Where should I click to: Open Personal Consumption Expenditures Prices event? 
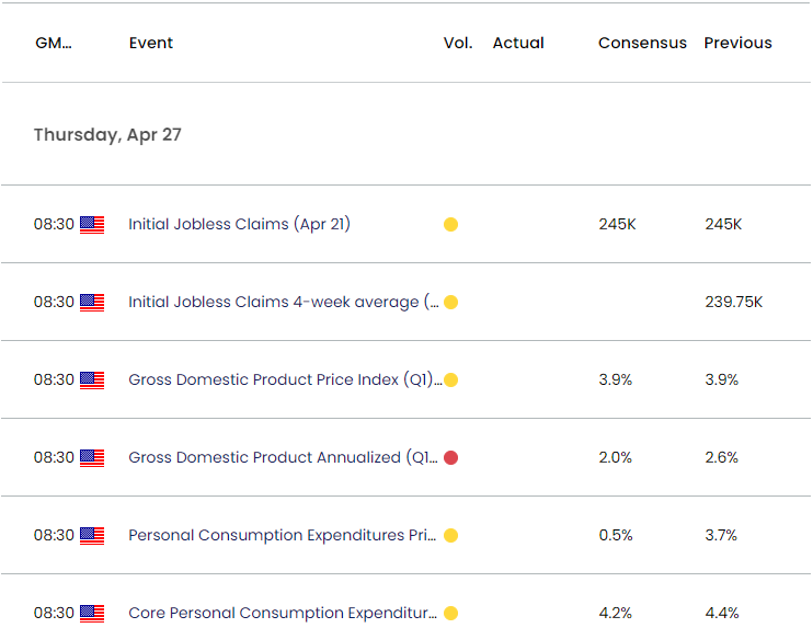click(282, 535)
